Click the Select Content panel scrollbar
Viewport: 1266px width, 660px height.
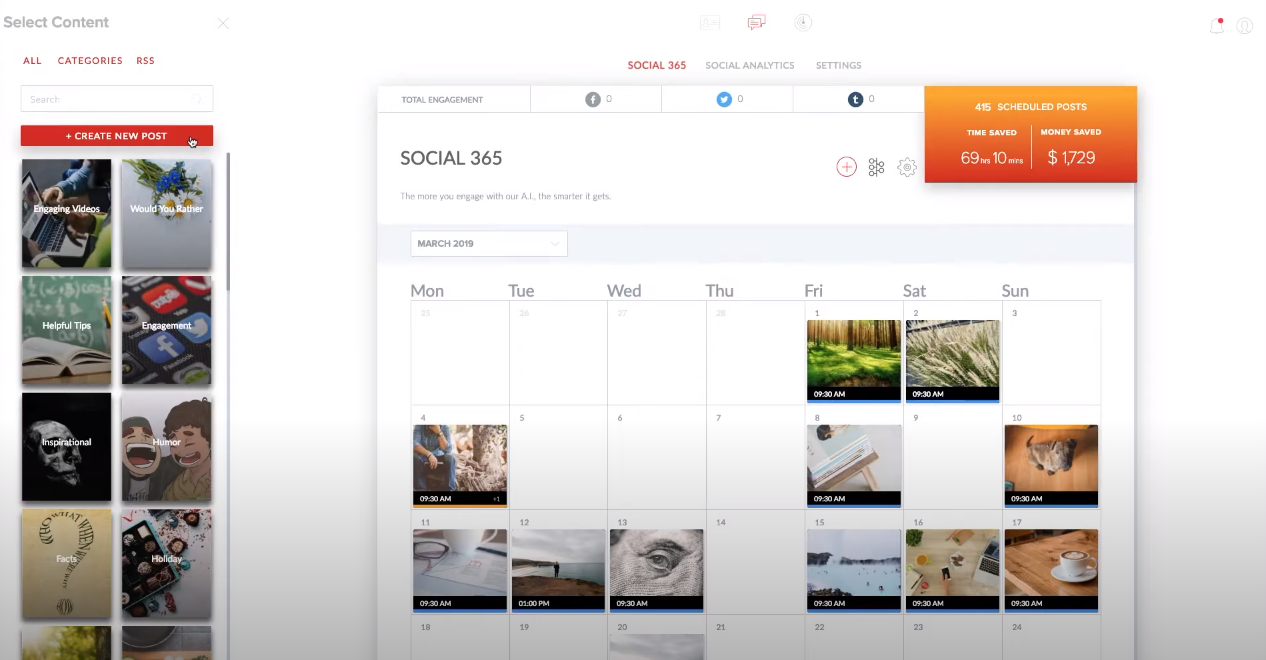point(228,222)
